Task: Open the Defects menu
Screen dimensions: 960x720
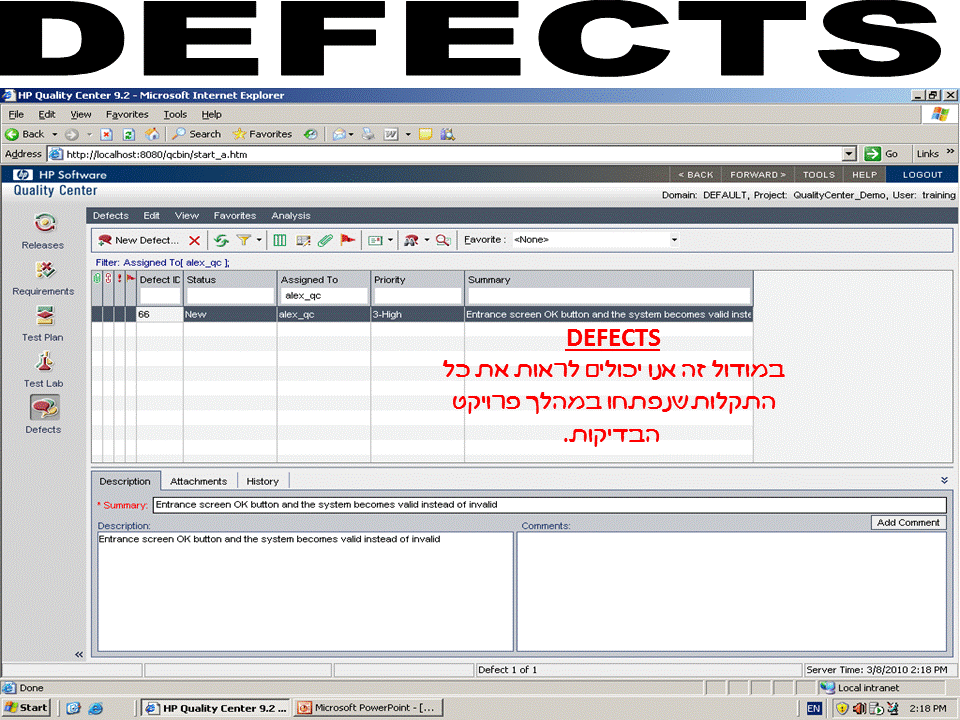Action: pyautogui.click(x=110, y=216)
